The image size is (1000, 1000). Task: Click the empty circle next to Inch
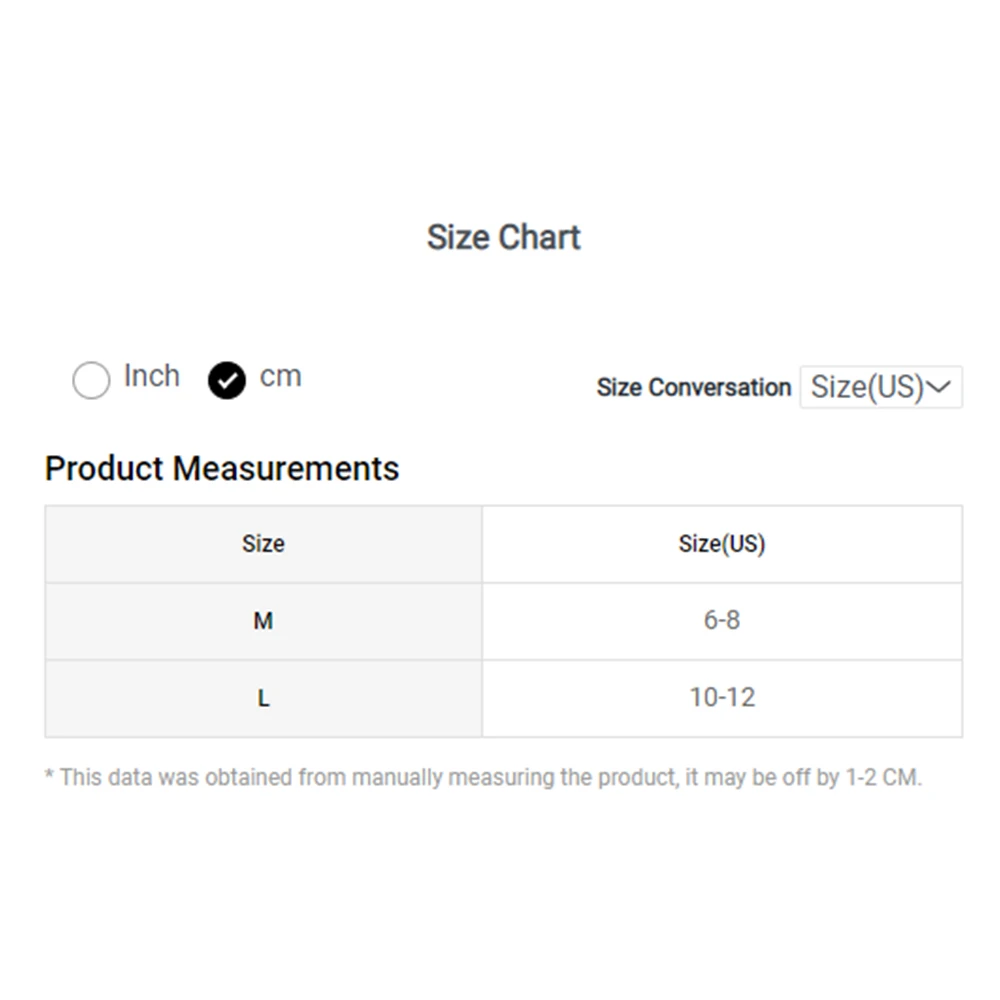91,380
